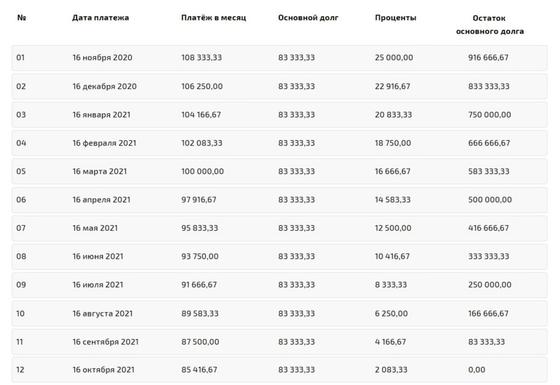Click the '№' column header
The width and height of the screenshot is (560, 385).
(21, 18)
